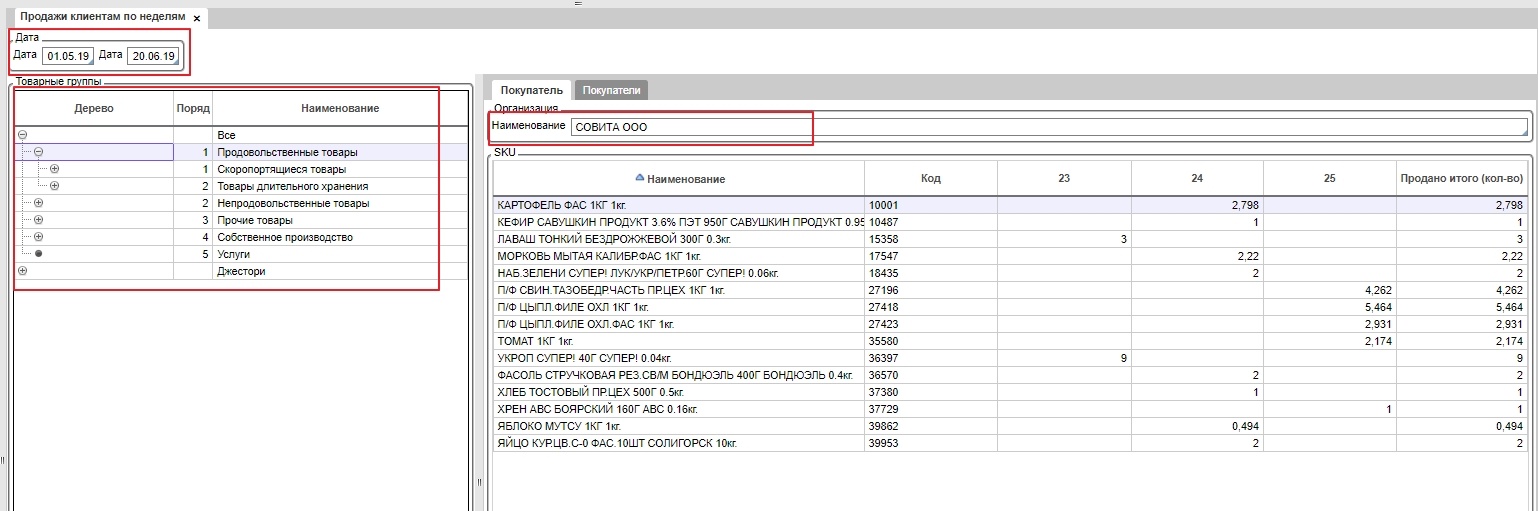Click the bullet icon next to Услуги

coord(39,254)
